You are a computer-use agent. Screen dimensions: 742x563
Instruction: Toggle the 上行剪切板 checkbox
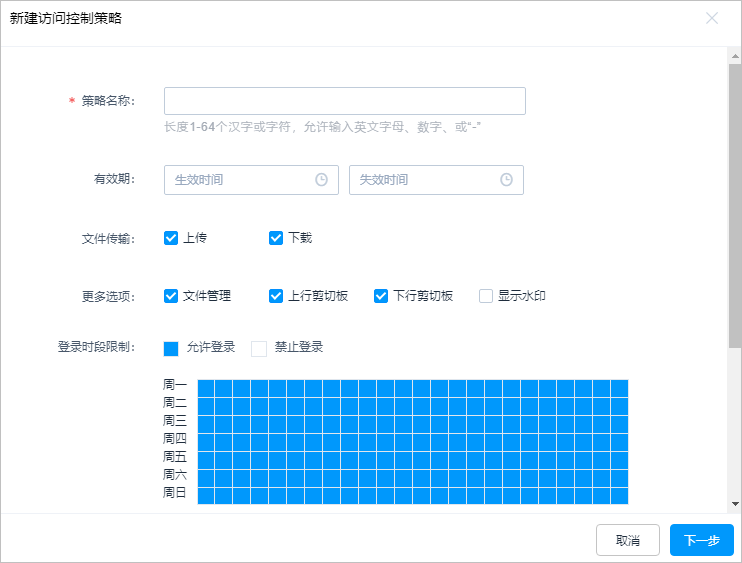pyautogui.click(x=276, y=296)
